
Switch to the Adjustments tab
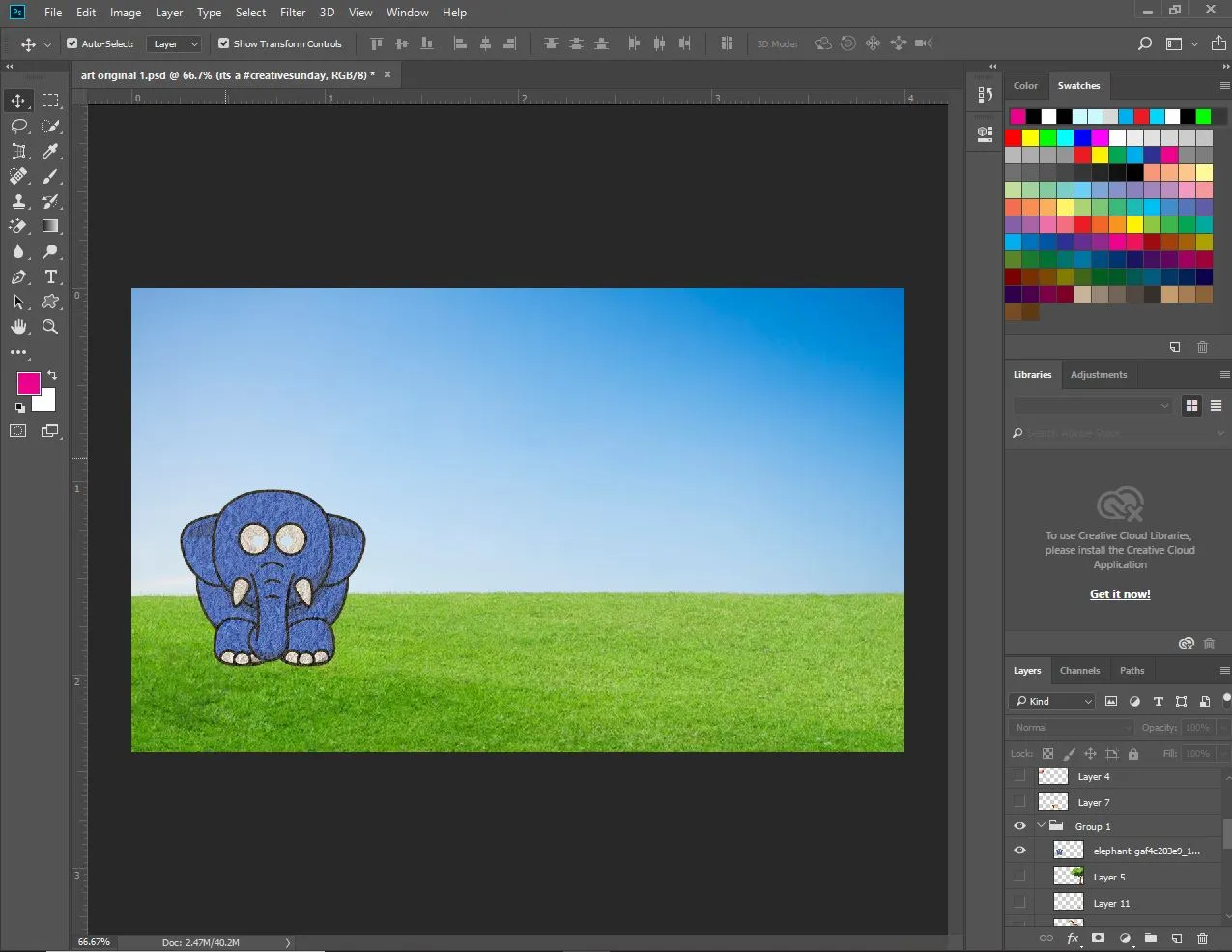click(x=1098, y=374)
